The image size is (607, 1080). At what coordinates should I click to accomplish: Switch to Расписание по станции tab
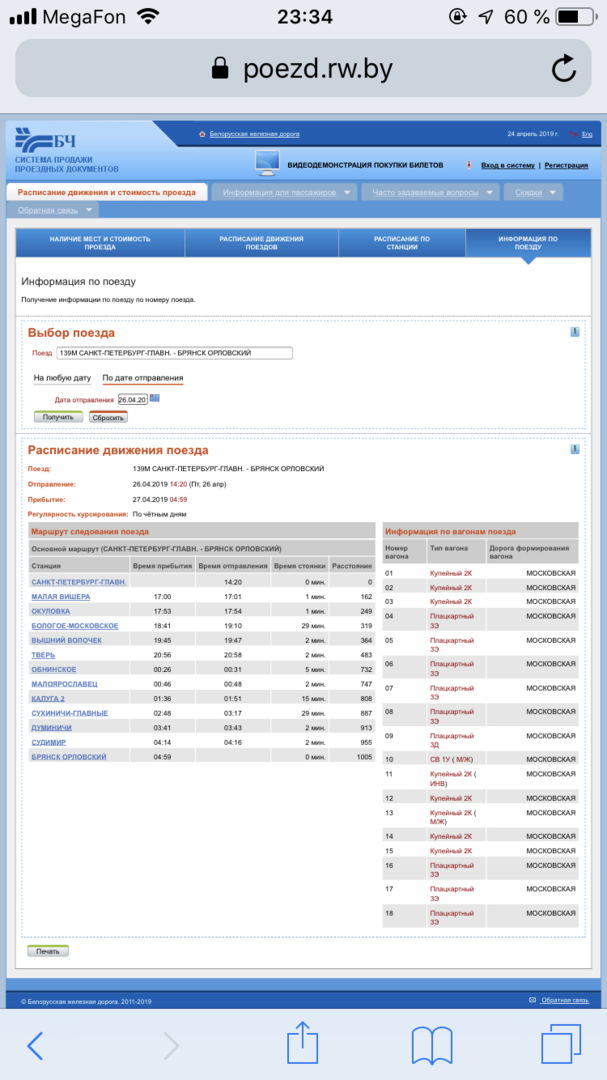(401, 244)
